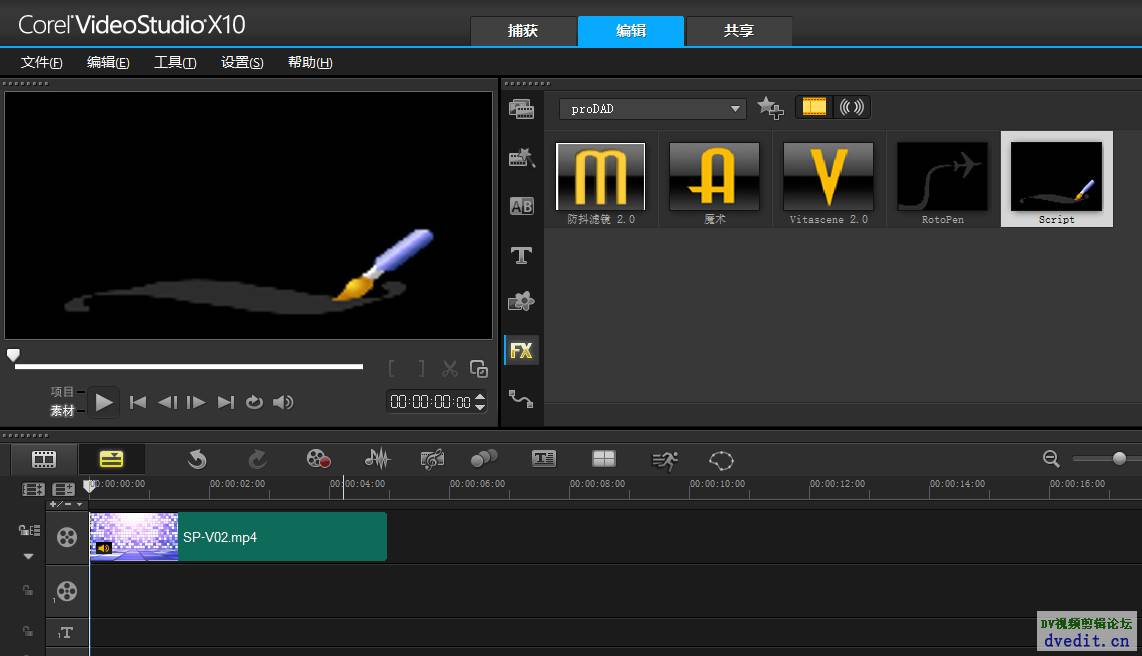Open the Title (T) library in the sidebar

(521, 255)
